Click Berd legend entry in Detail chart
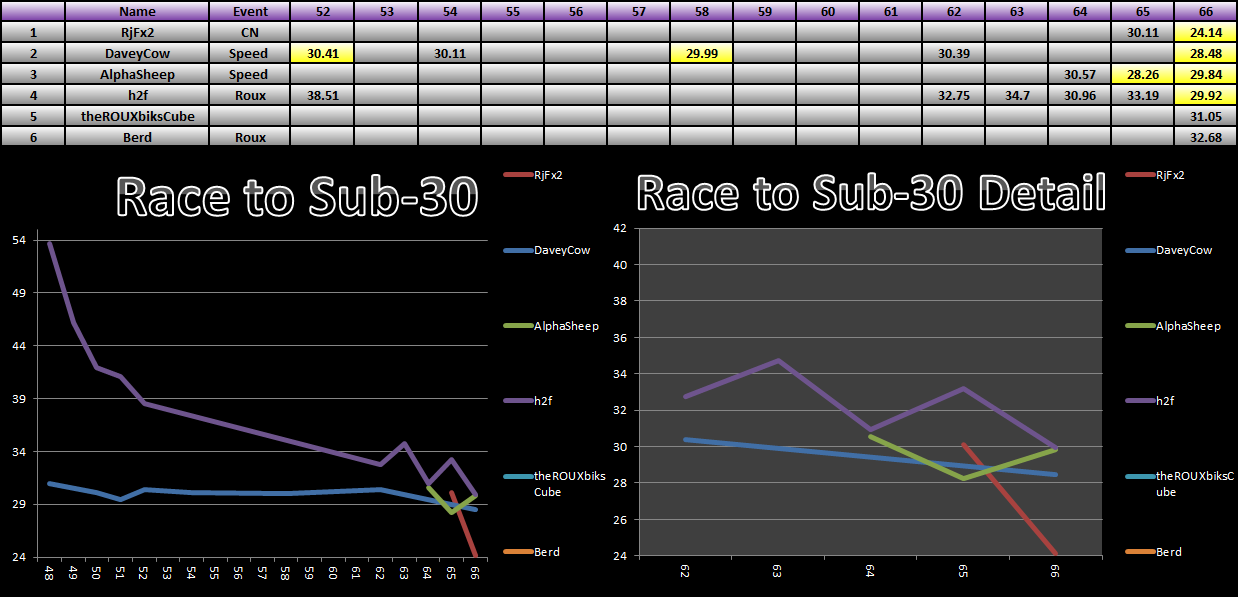This screenshot has height=597, width=1238. tap(1155, 551)
